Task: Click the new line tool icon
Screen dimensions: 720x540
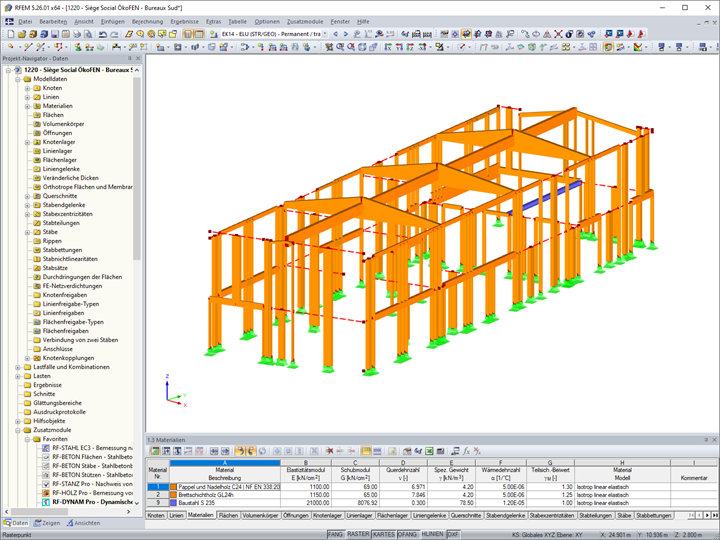Action: (28, 47)
